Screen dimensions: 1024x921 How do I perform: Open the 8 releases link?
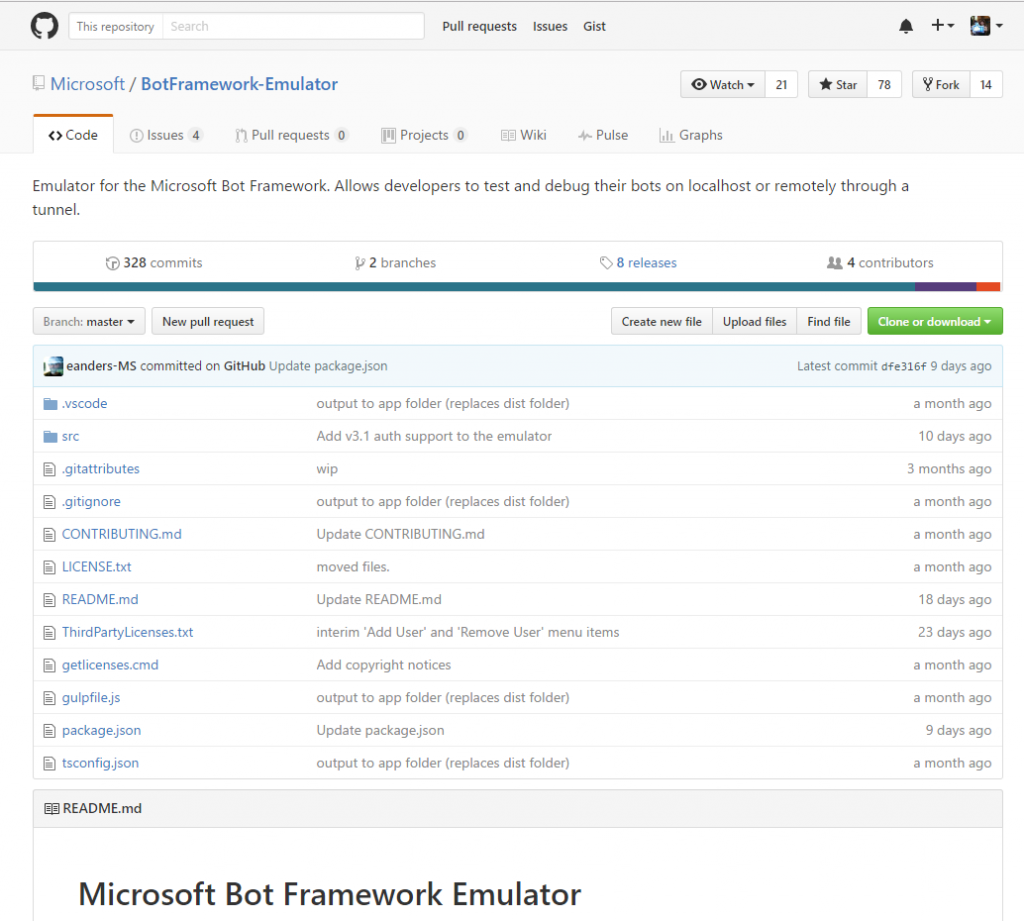[638, 263]
